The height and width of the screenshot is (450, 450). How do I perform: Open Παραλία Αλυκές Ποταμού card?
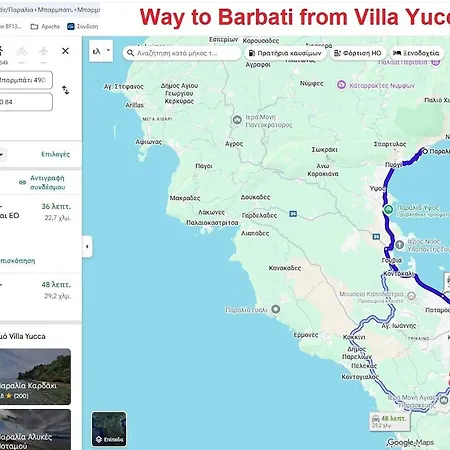35,430
